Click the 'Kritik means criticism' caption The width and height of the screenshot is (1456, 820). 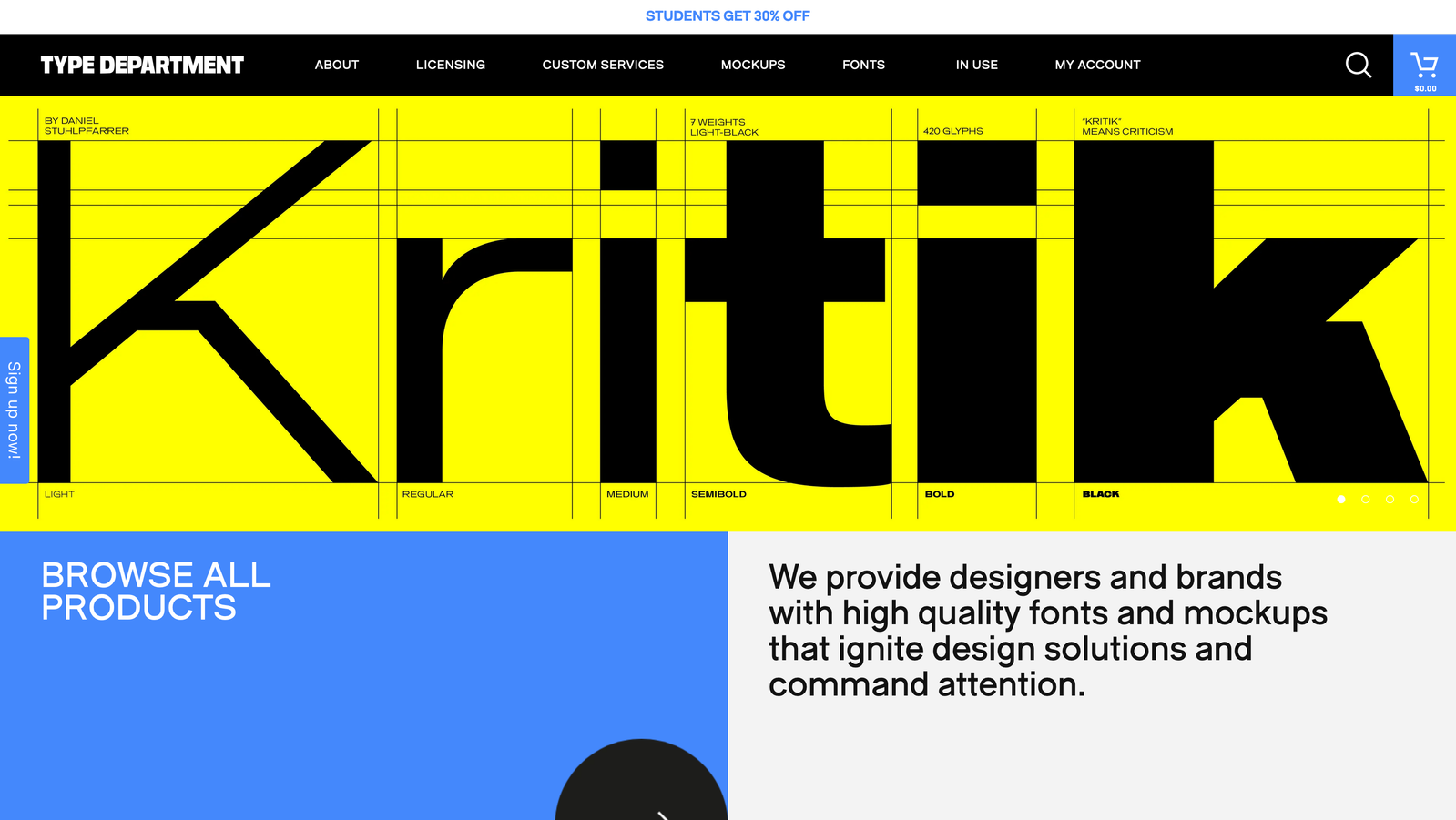[1127, 127]
